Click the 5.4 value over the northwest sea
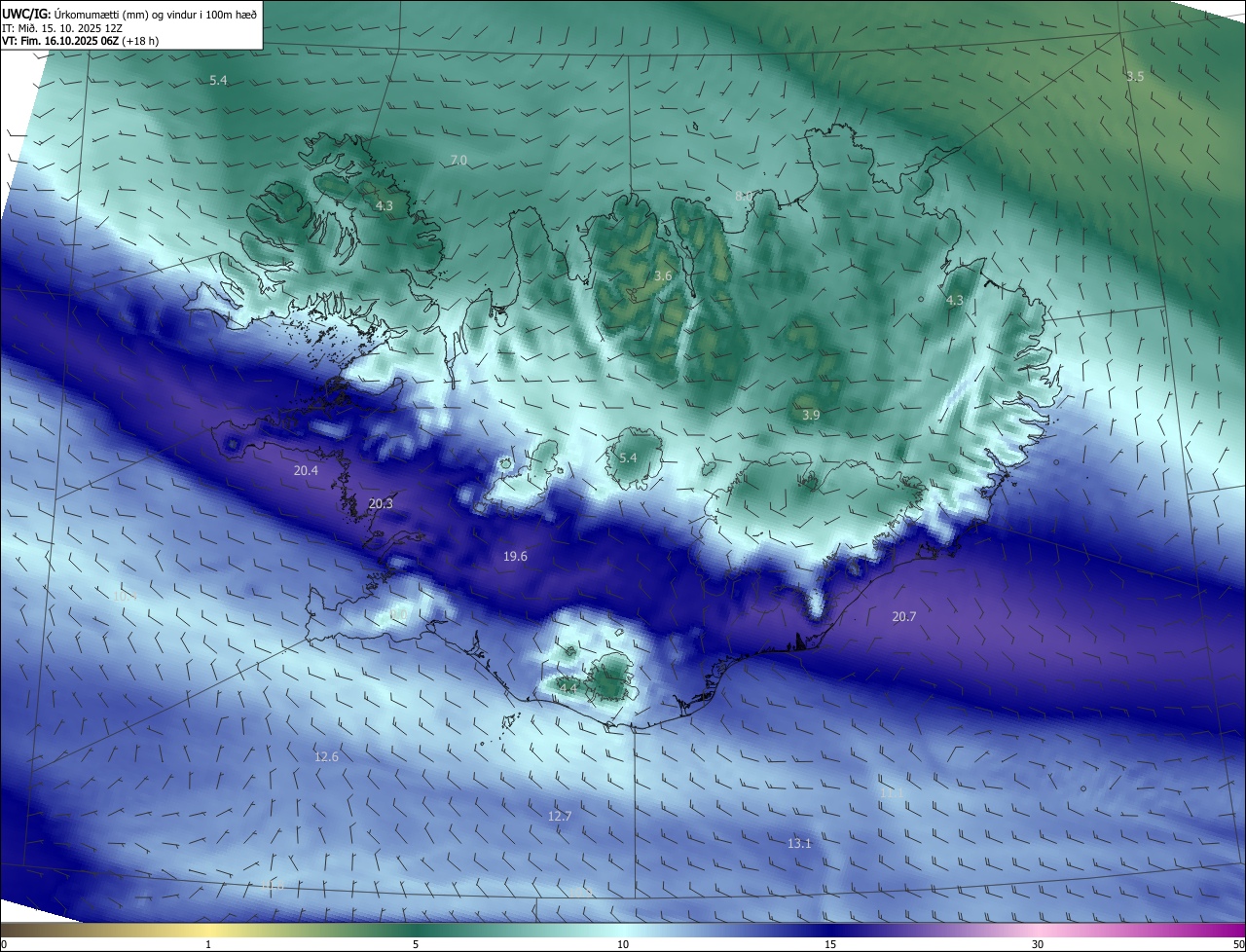 (218, 80)
